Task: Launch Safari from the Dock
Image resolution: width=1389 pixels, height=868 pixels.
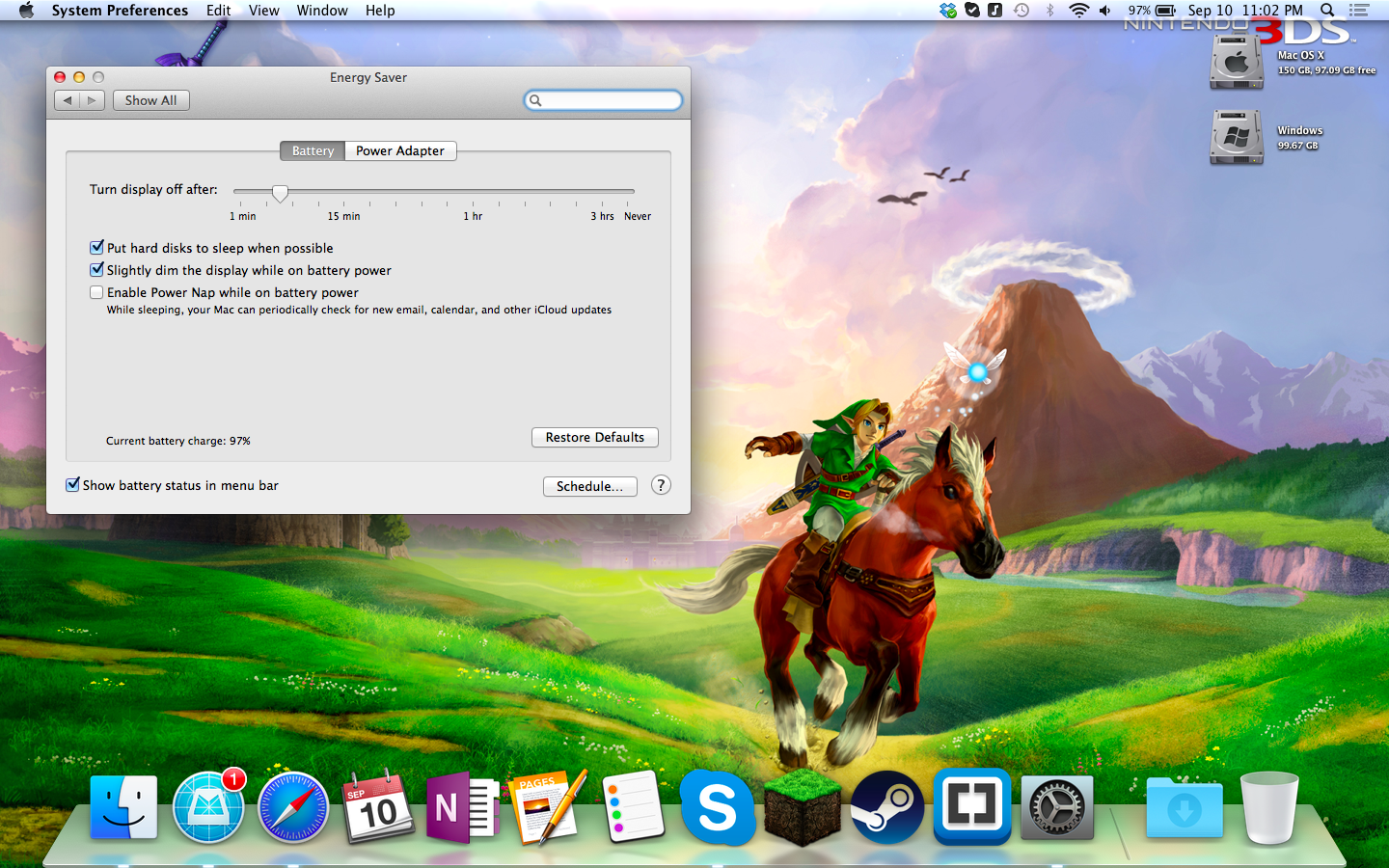Action: [294, 807]
